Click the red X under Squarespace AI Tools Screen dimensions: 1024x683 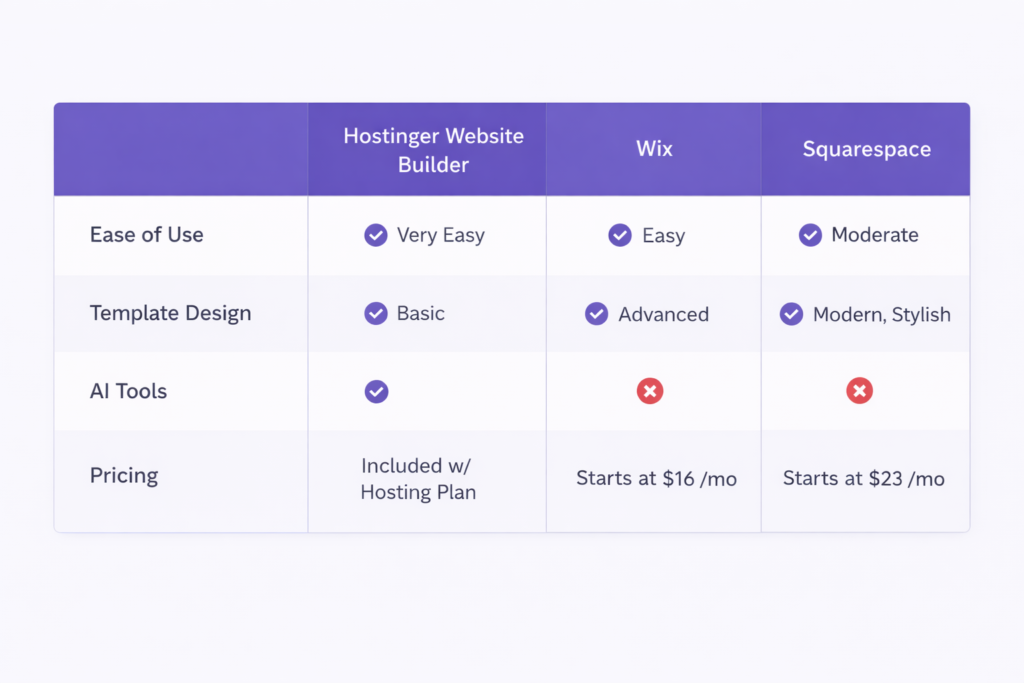[860, 391]
